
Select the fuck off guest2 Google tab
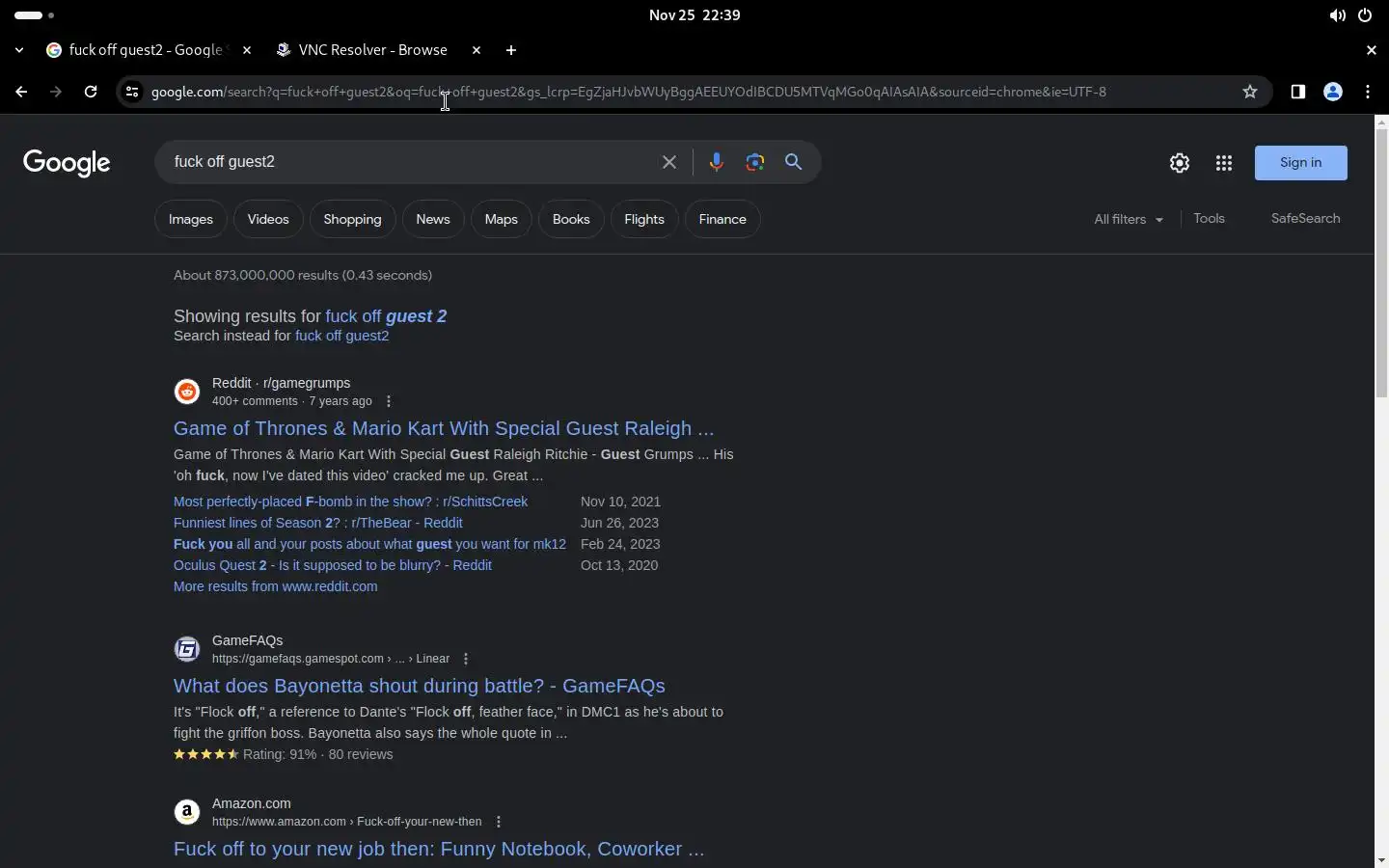[x=145, y=50]
